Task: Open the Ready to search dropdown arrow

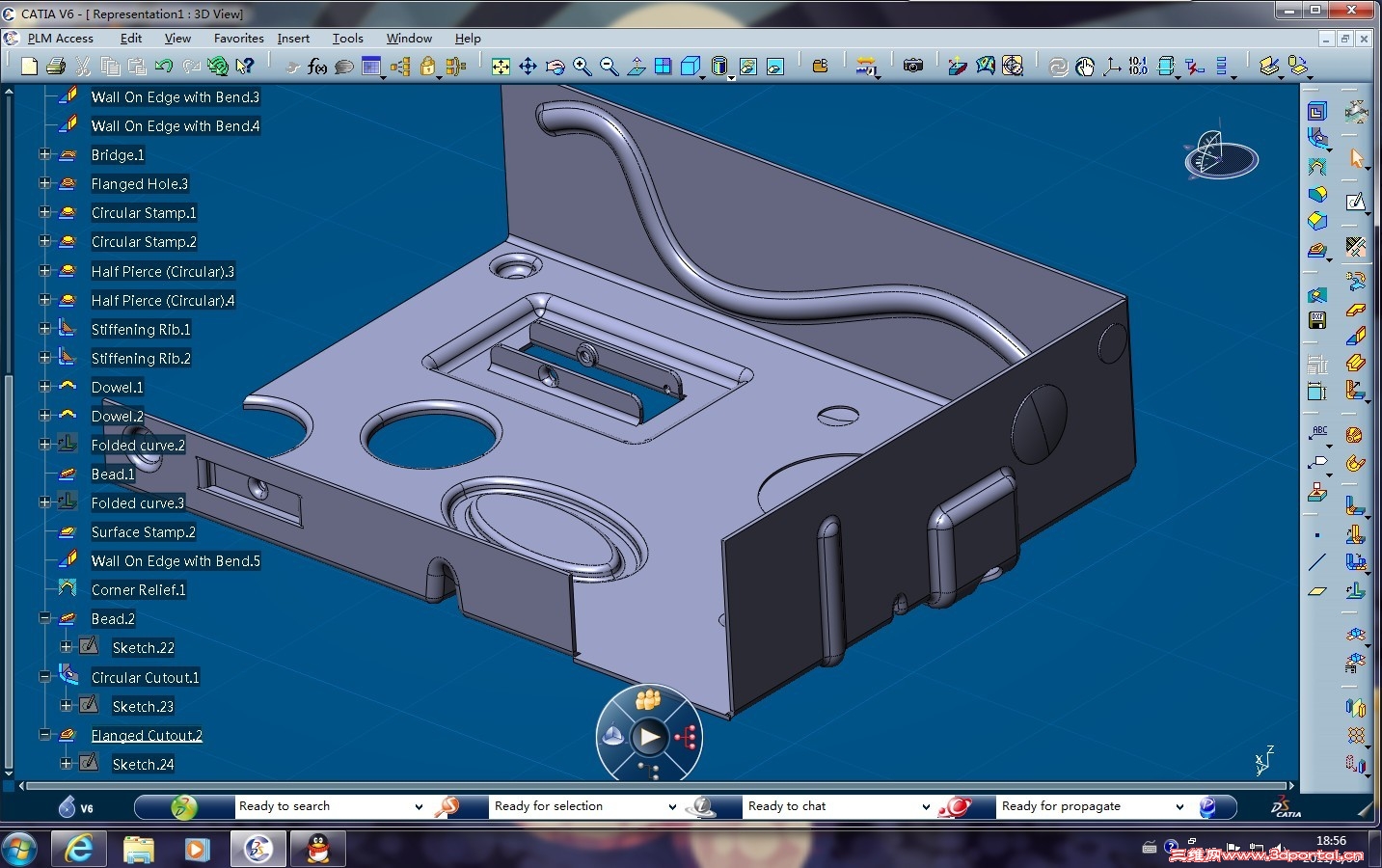Action: coord(419,807)
